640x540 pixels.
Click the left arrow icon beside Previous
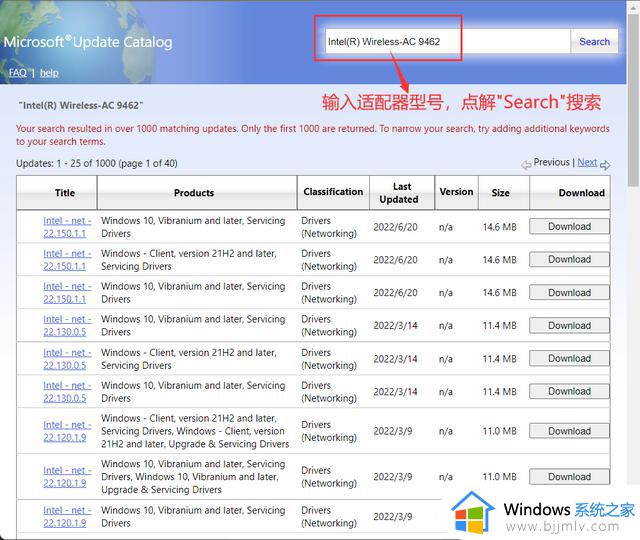(526, 165)
